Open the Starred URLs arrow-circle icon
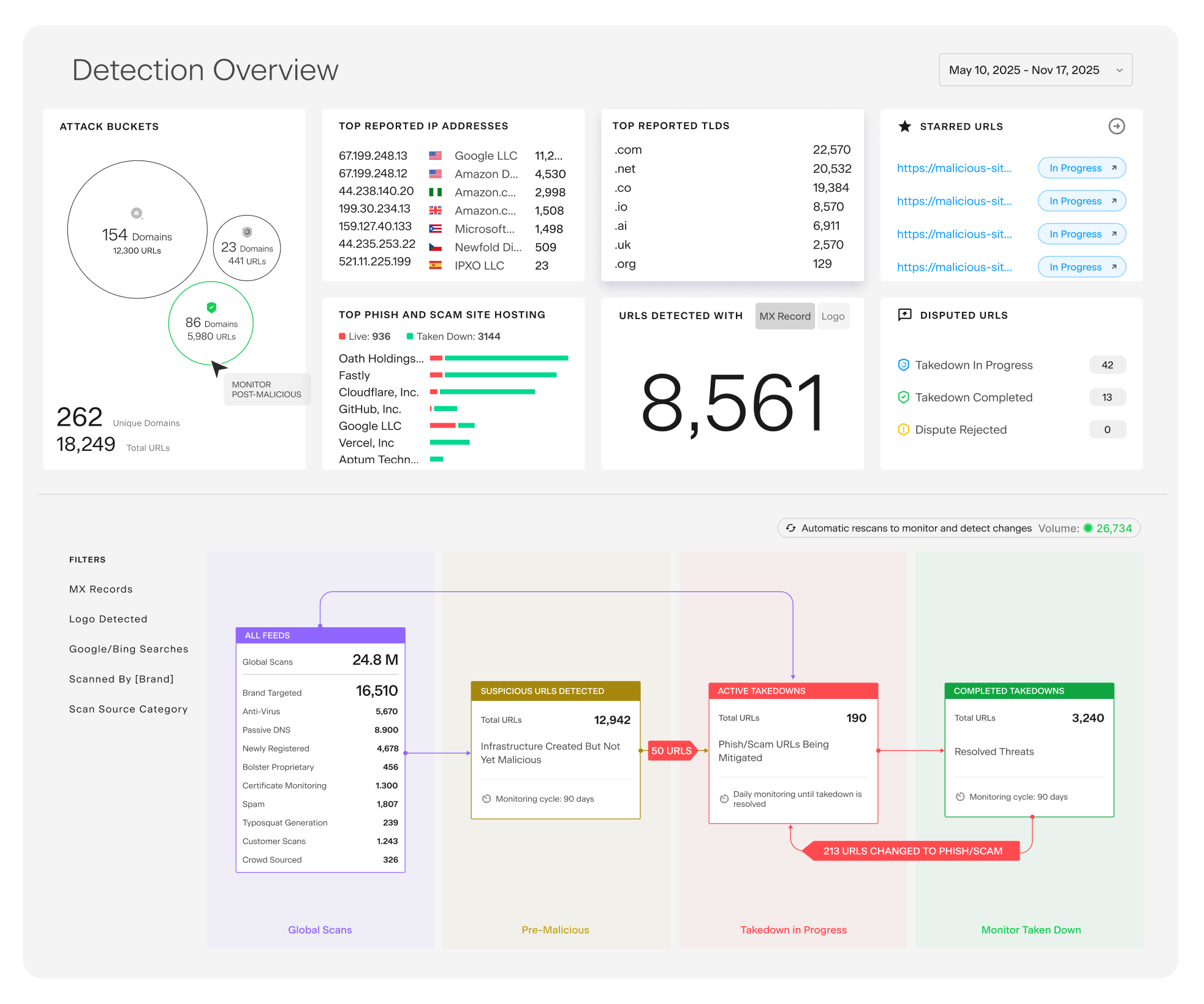This screenshot has width=1204, height=1004. coord(1117,127)
